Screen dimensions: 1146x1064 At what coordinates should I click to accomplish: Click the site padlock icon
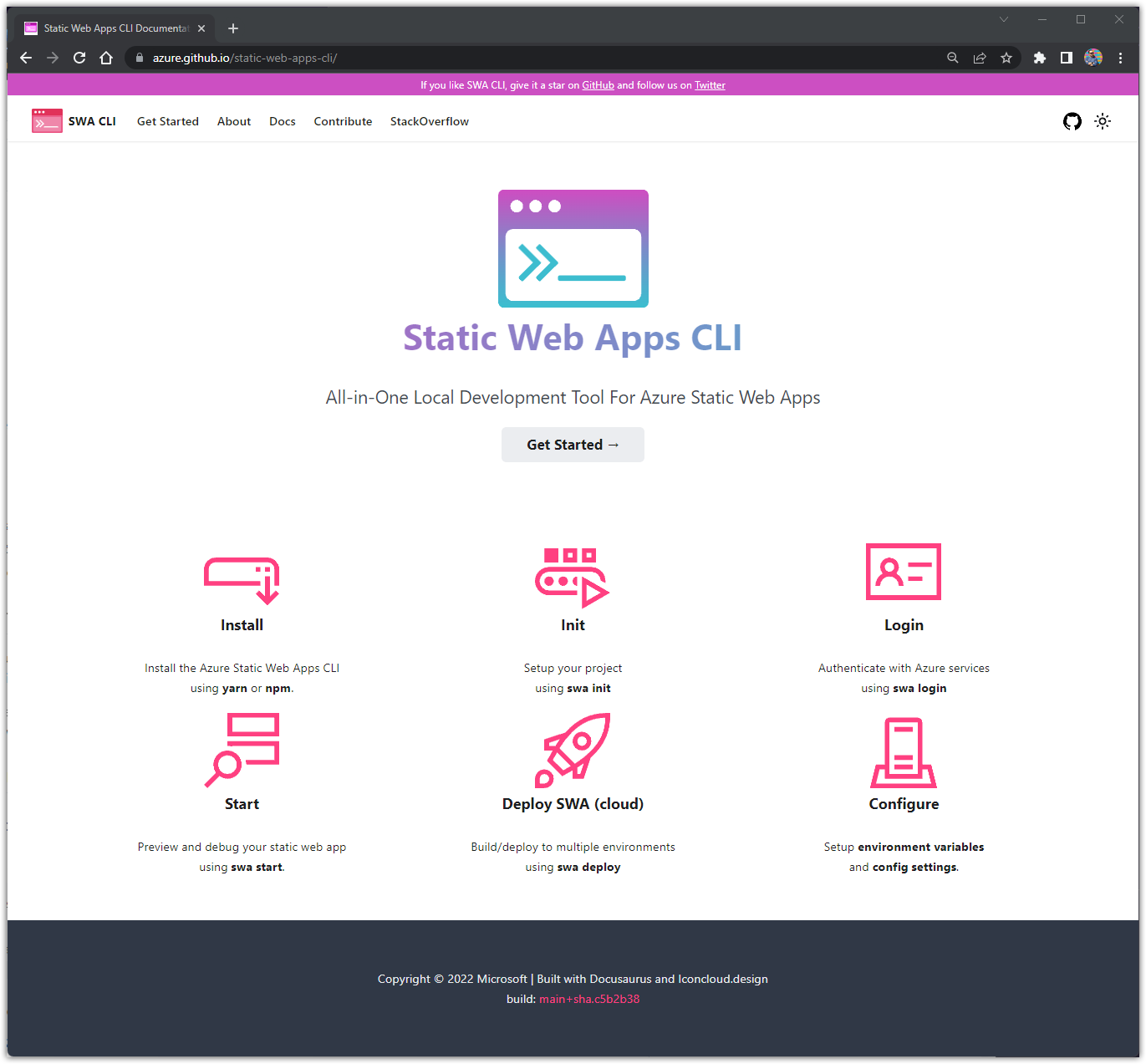point(140,58)
